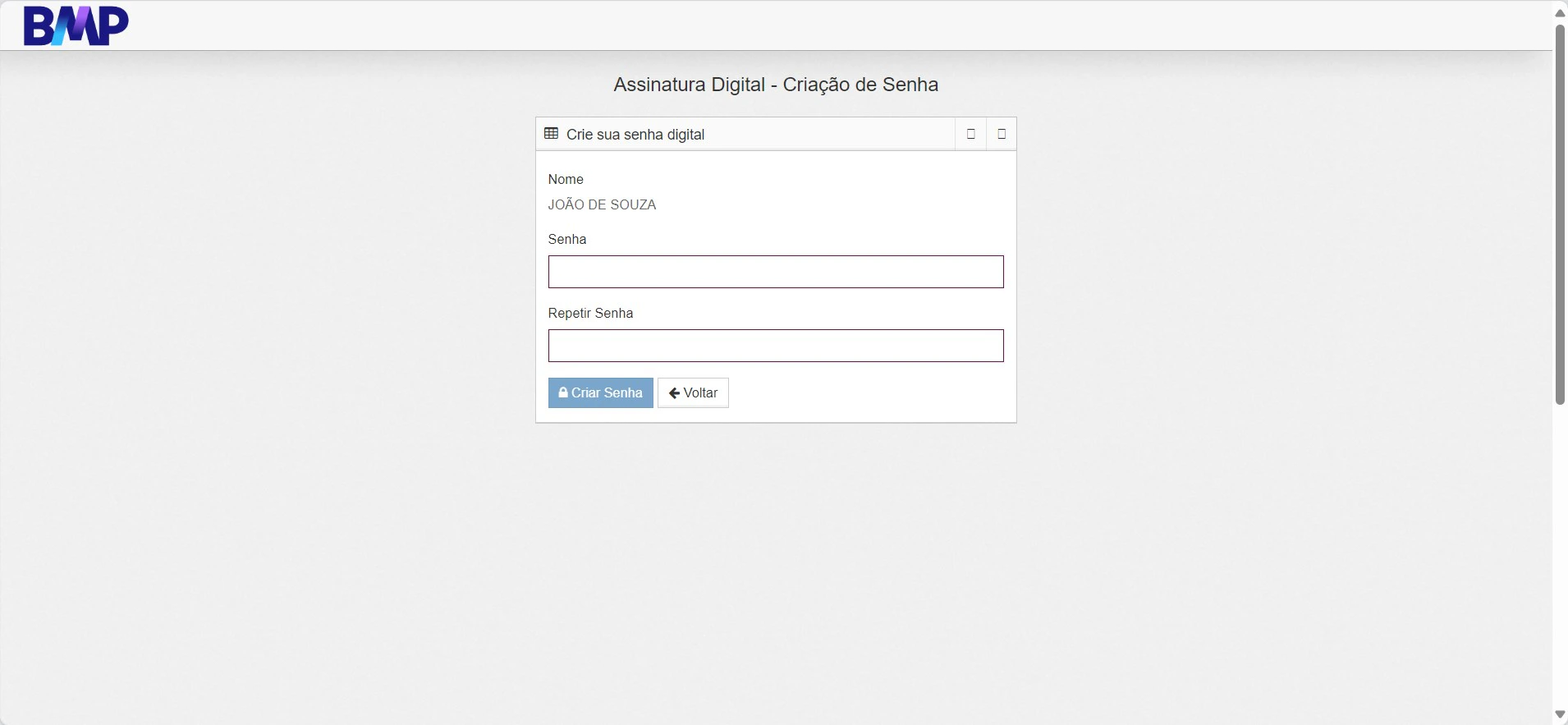This screenshot has height=725, width=1568.
Task: Click the left arrow icon on Voltar
Action: pos(674,393)
